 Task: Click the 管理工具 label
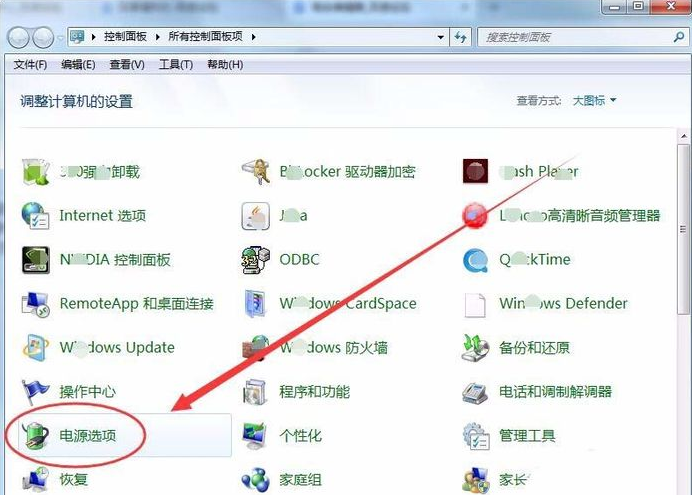click(x=527, y=435)
